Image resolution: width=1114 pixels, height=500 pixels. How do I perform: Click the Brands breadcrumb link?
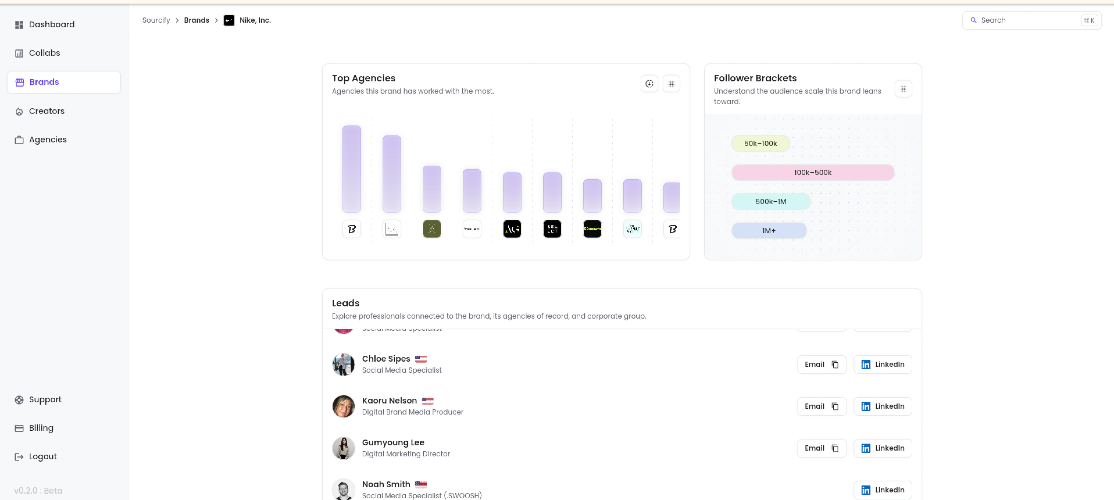pyautogui.click(x=197, y=21)
